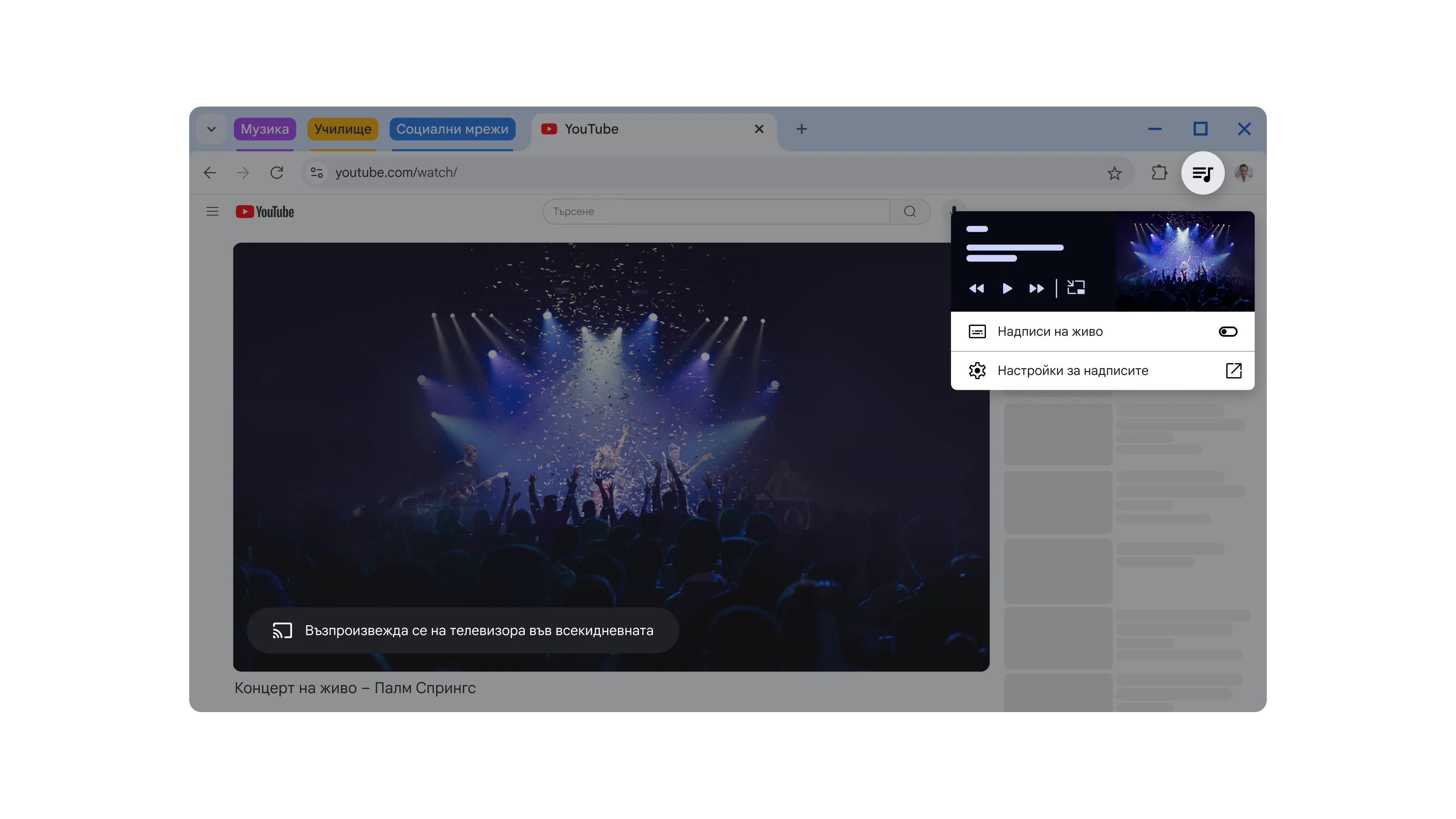Skip forward in the media popup
Viewport: 1456px width, 819px height.
click(1036, 289)
